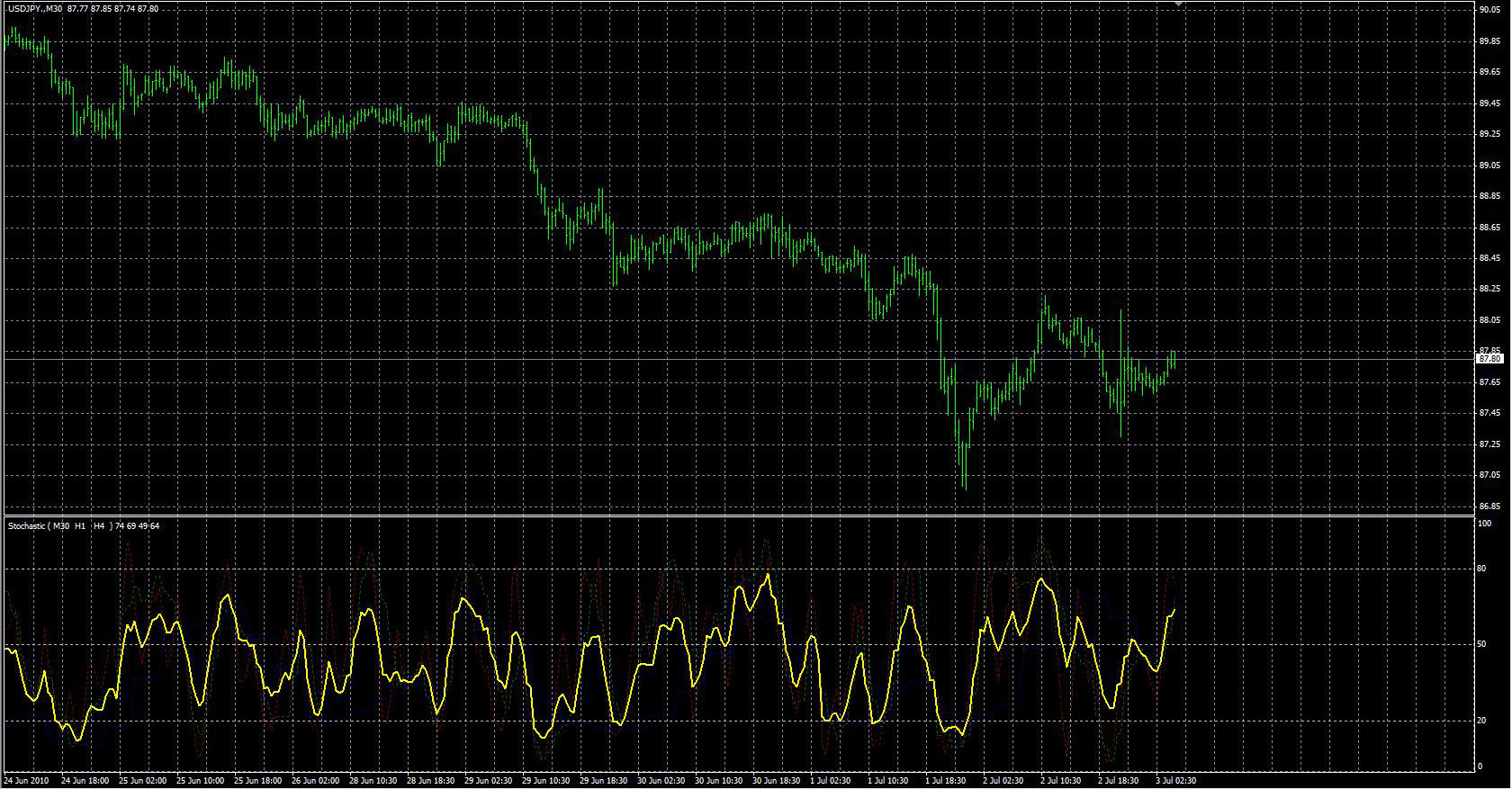Select the Stochastic oversold level 20 label

[x=1482, y=721]
